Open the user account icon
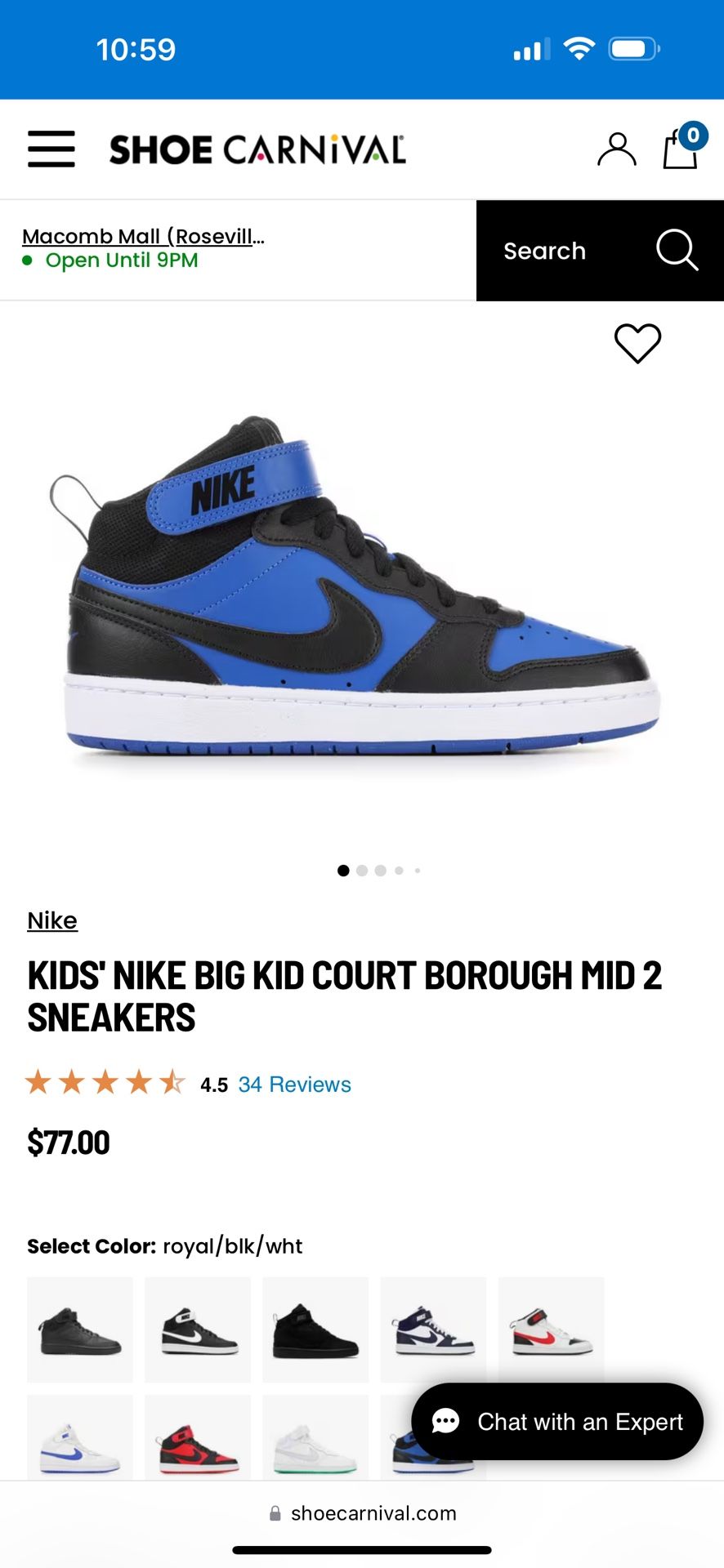The width and height of the screenshot is (724, 1568). (x=616, y=149)
